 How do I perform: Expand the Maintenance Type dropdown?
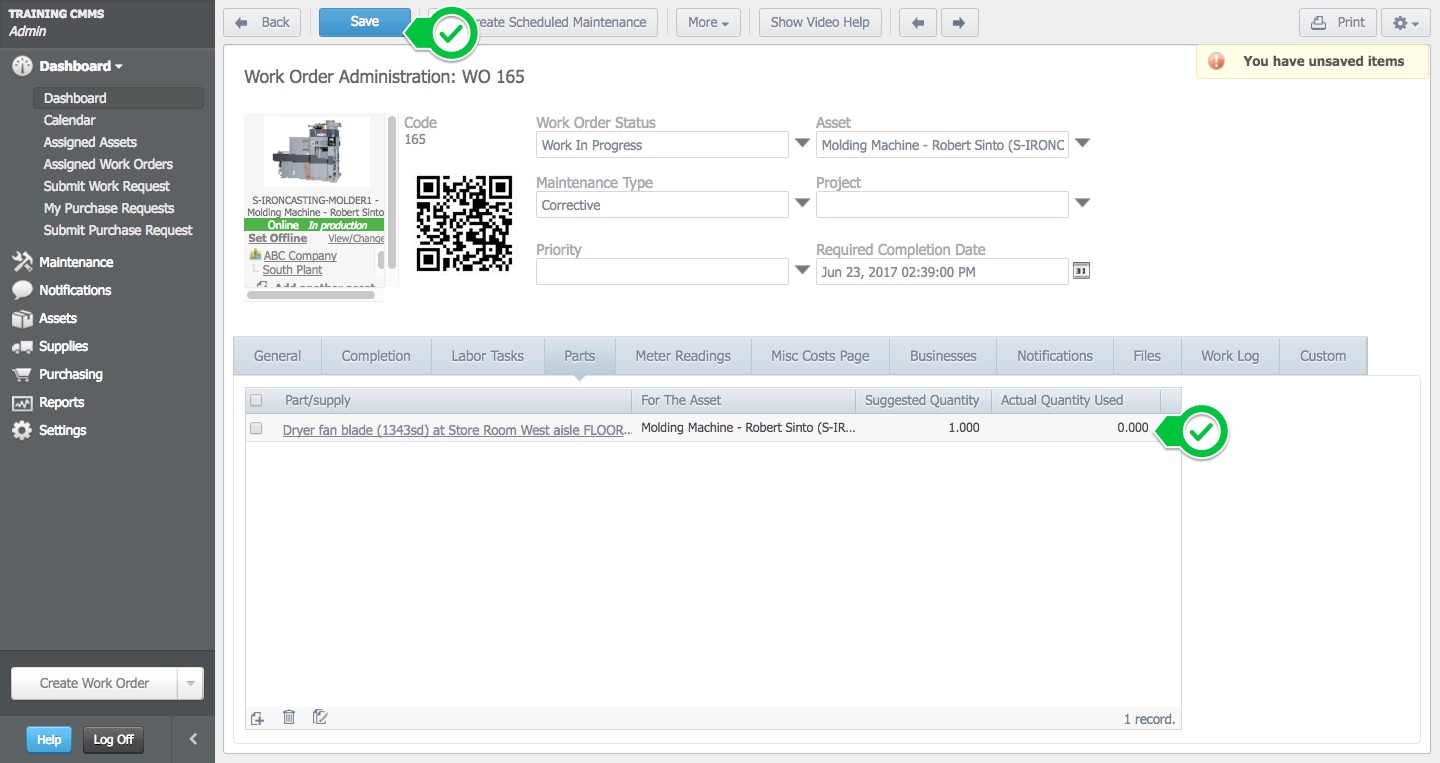802,203
